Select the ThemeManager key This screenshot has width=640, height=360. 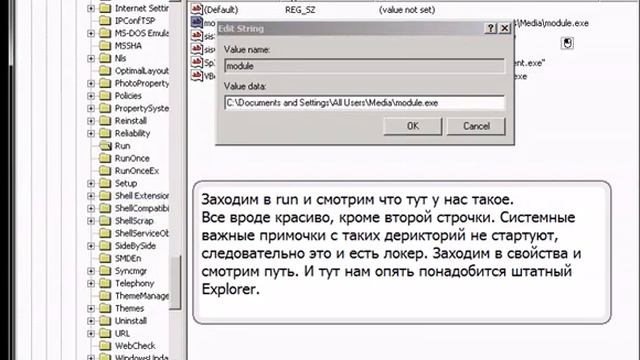(x=142, y=296)
